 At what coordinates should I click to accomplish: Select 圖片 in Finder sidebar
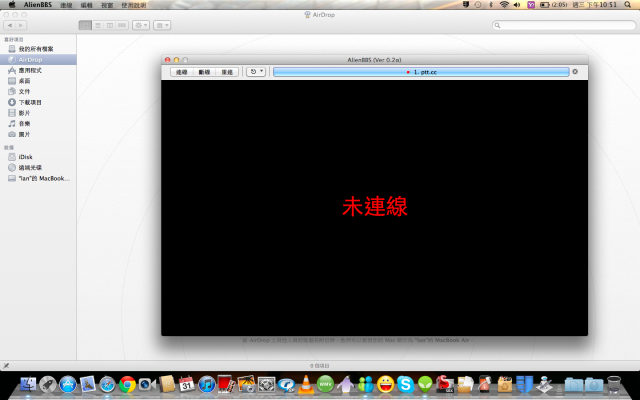coord(38,134)
